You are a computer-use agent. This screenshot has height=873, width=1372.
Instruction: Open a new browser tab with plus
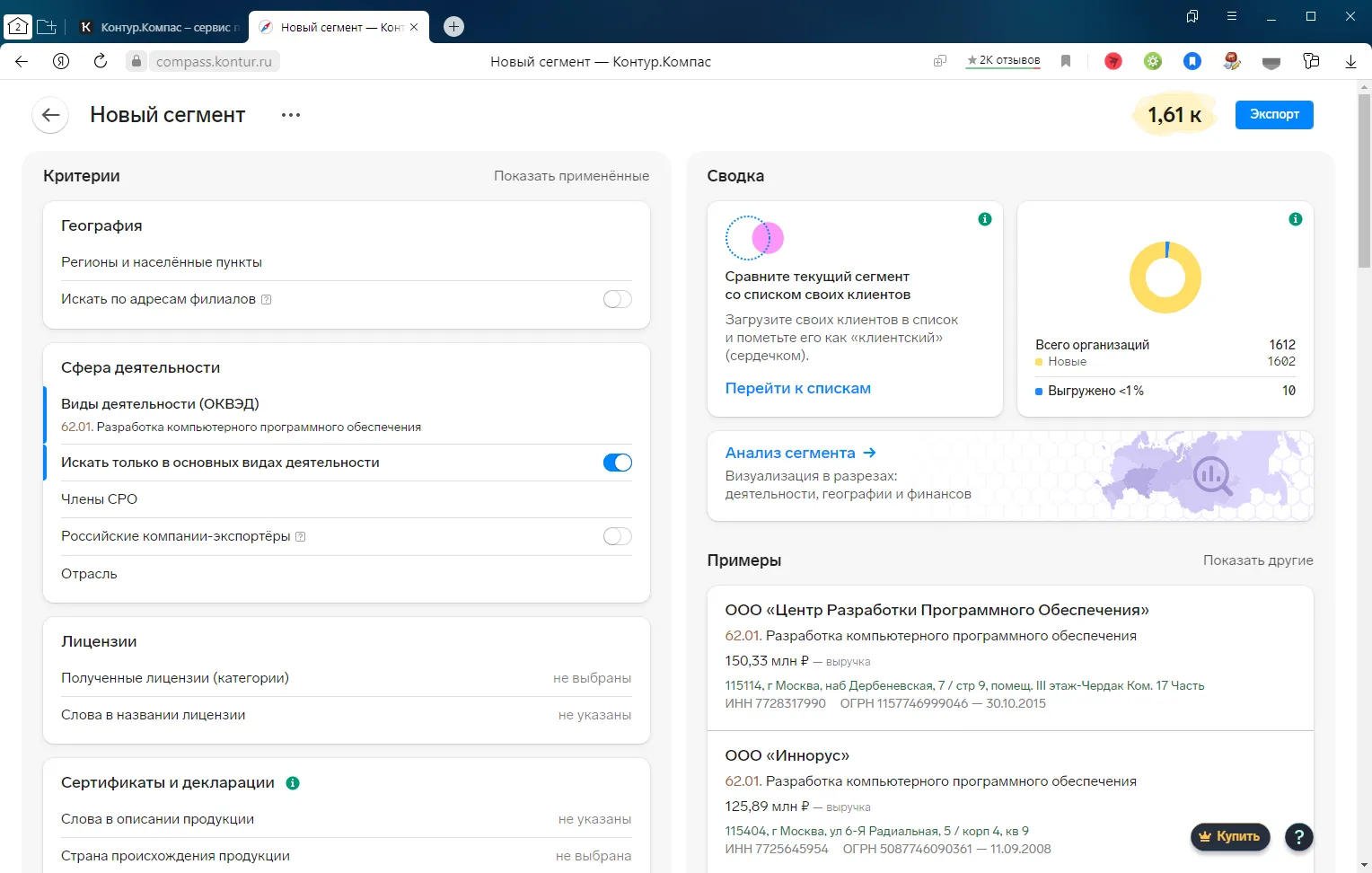point(454,27)
